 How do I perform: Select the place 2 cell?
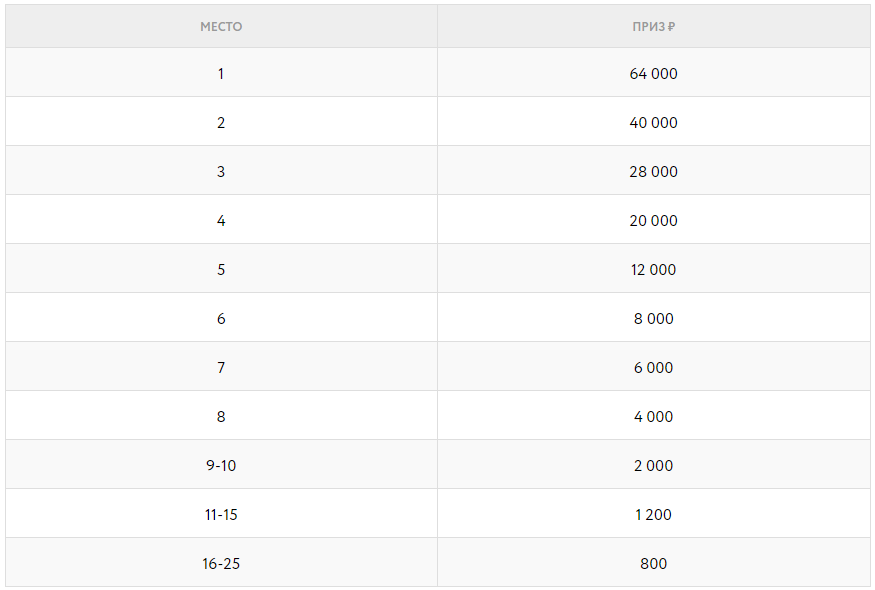coord(221,123)
